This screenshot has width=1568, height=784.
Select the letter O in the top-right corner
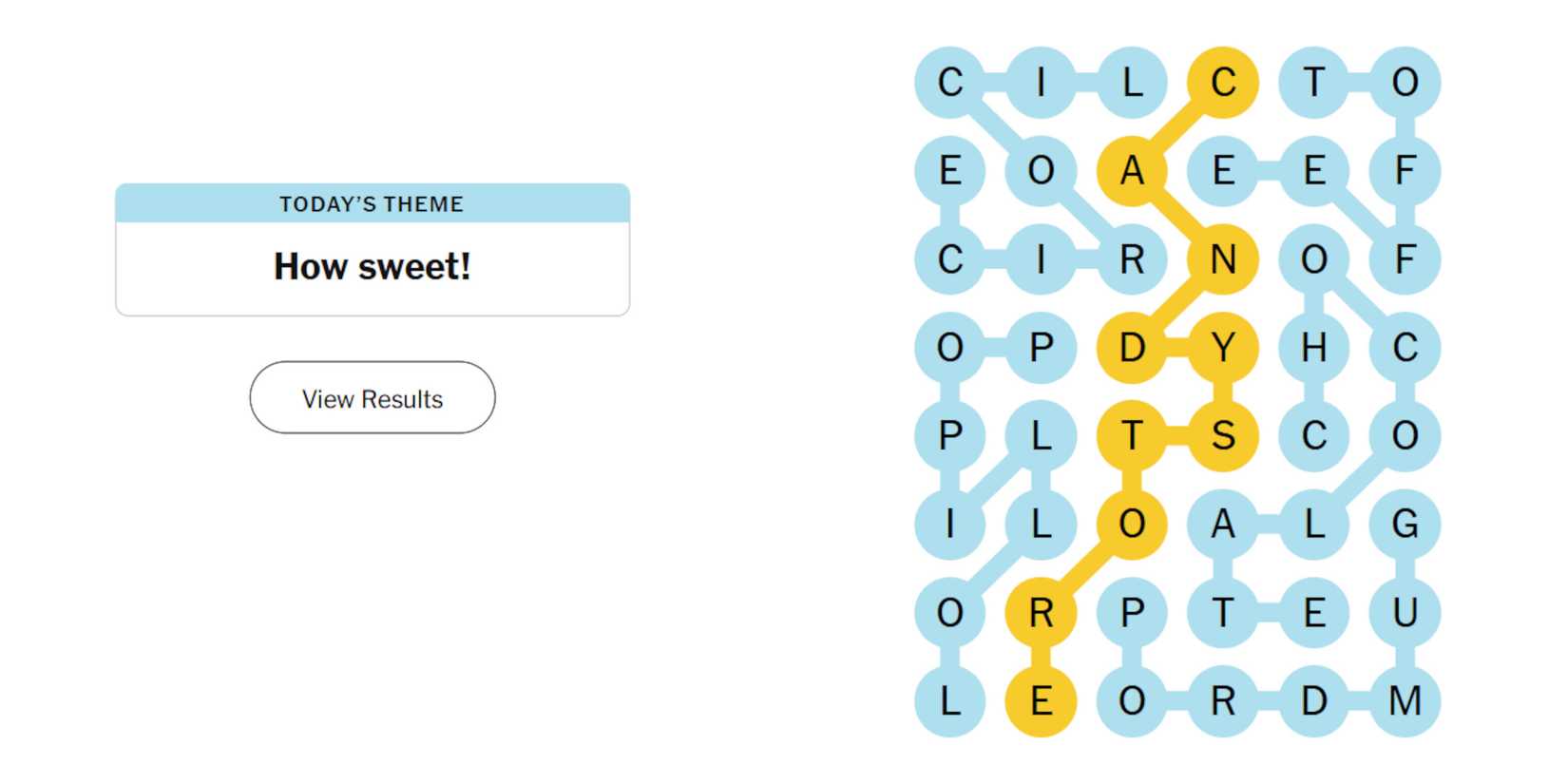pyautogui.click(x=1404, y=83)
